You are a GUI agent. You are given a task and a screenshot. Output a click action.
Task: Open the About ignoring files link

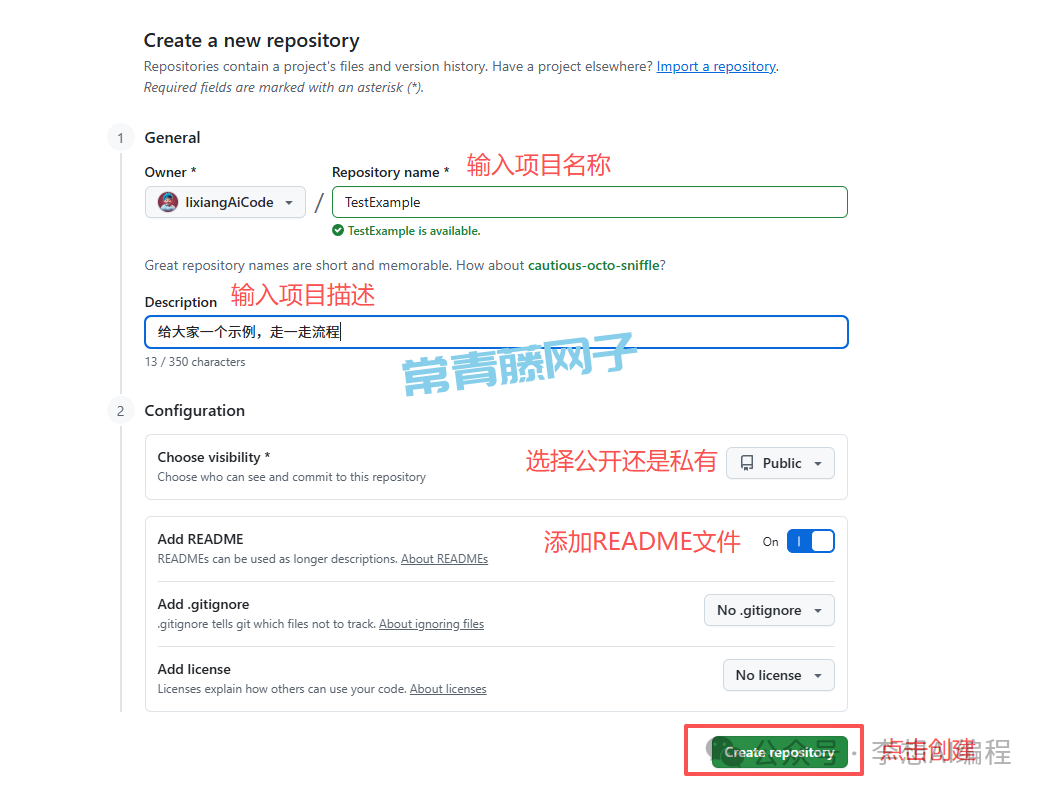point(432,624)
